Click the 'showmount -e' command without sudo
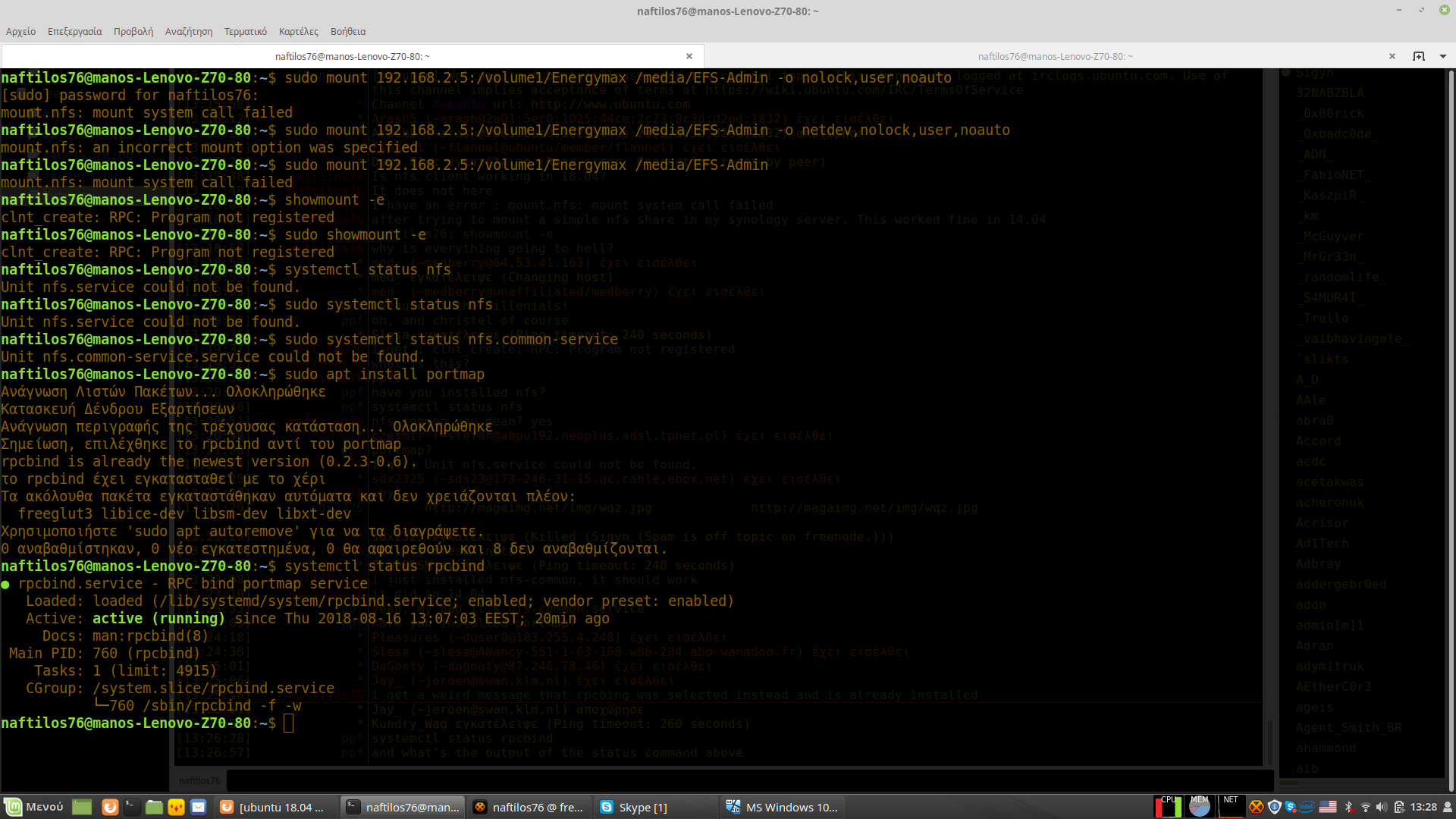Viewport: 1456px width, 819px height. (x=334, y=200)
